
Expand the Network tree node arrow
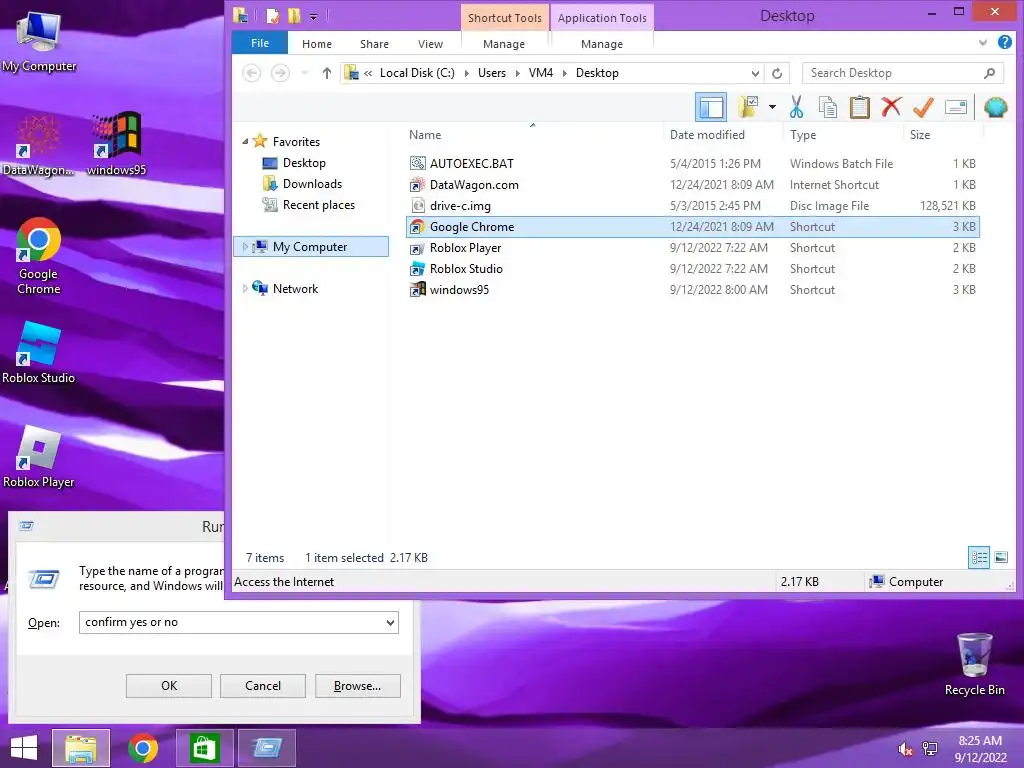(x=245, y=289)
